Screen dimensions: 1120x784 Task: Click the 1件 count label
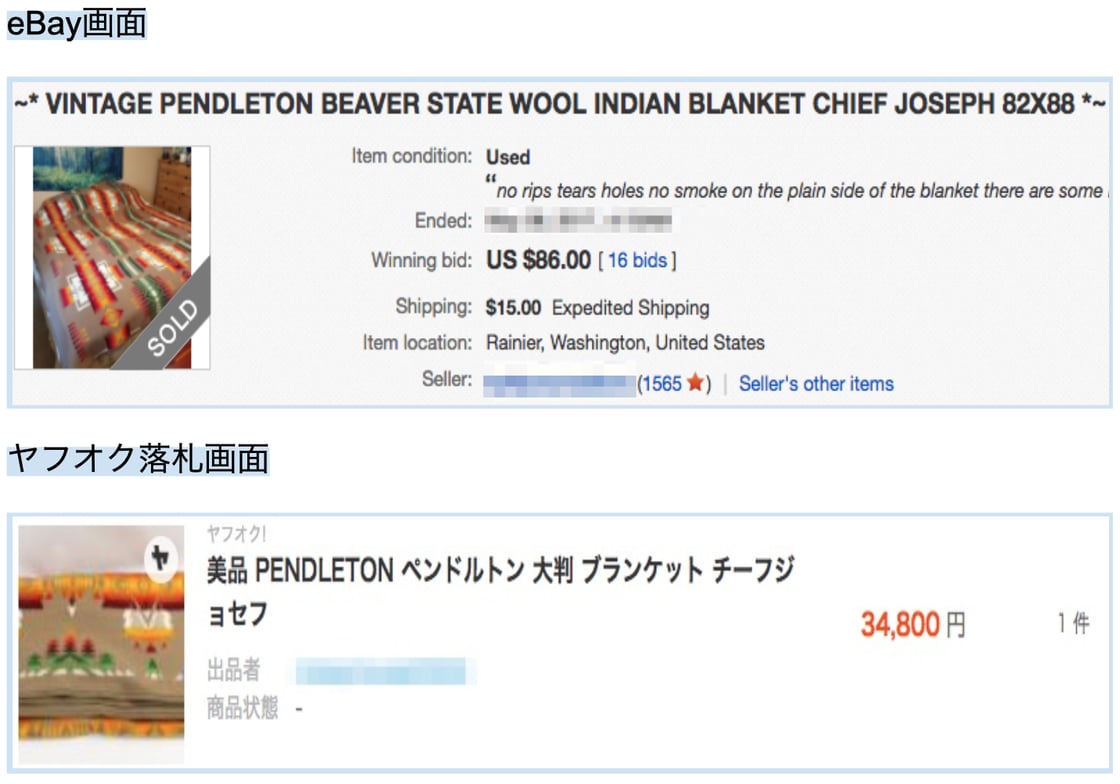(x=1072, y=624)
